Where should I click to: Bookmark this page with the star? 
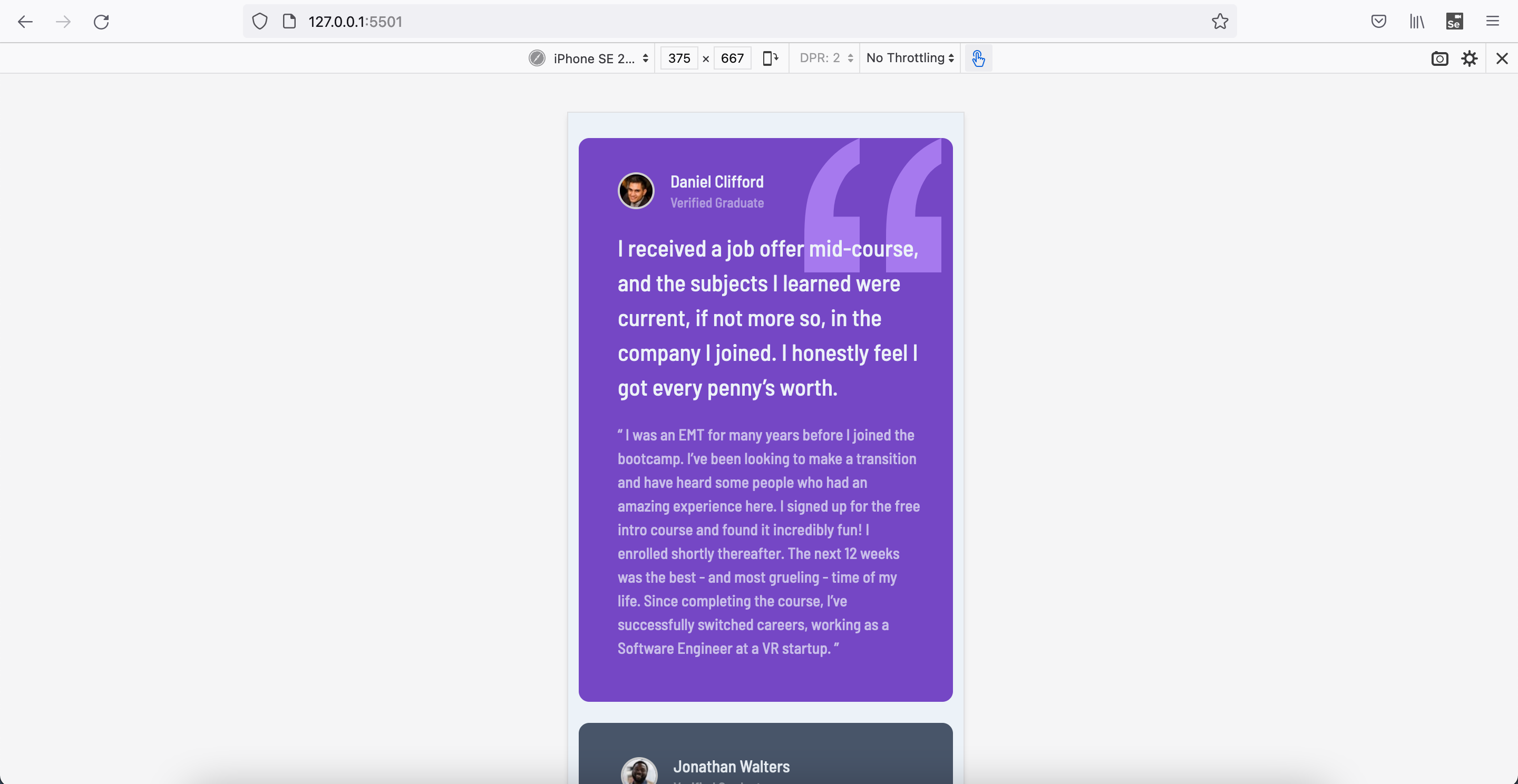pyautogui.click(x=1220, y=22)
